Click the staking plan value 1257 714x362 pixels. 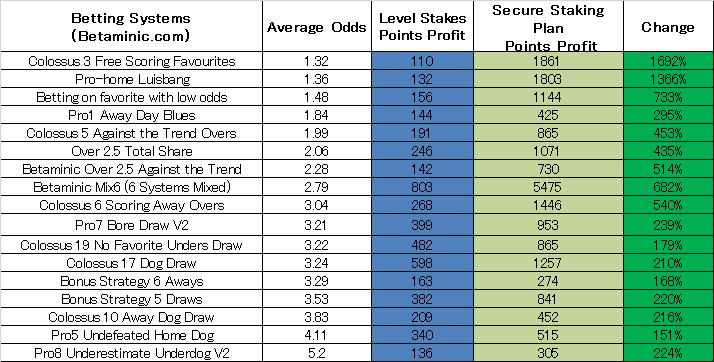pyautogui.click(x=548, y=263)
